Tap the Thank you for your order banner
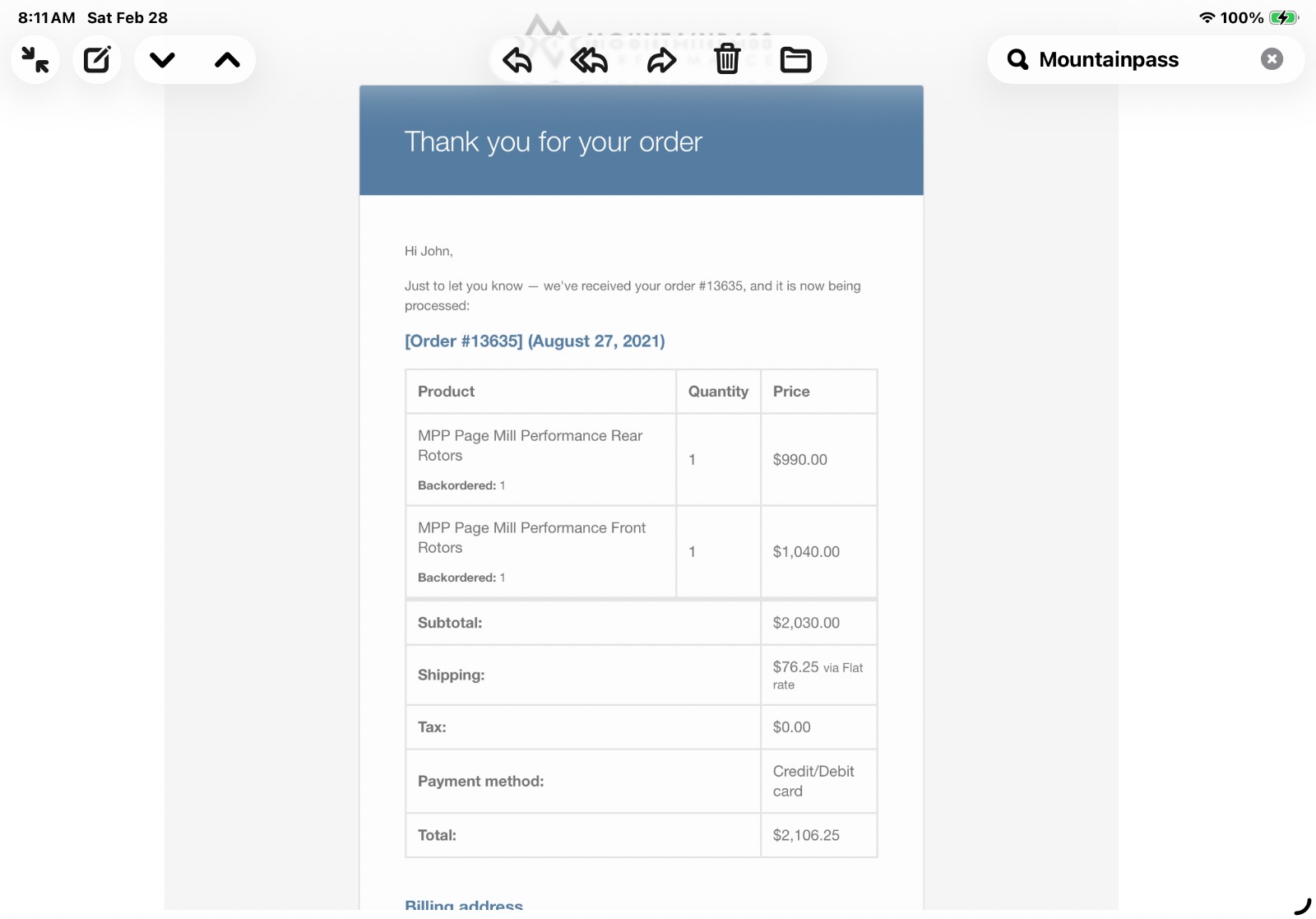This screenshot has width=1316, height=919. (554, 142)
